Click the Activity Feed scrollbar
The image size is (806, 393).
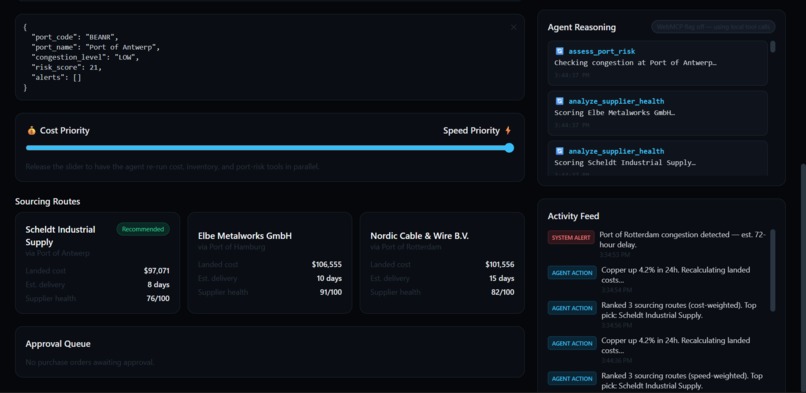click(773, 270)
